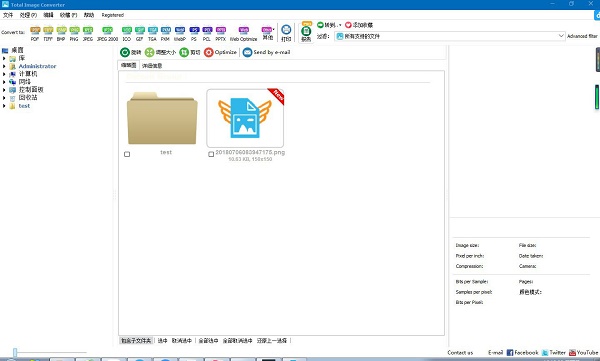Open the file filter combo box
The height and width of the screenshot is (361, 600).
click(450, 36)
